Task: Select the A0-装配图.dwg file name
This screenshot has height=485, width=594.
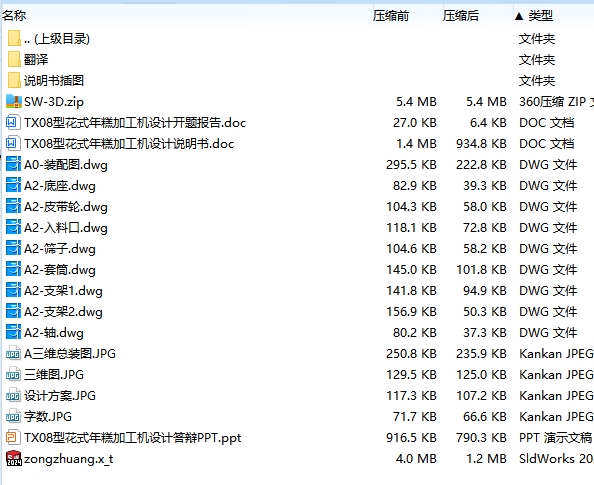Action: click(66, 165)
